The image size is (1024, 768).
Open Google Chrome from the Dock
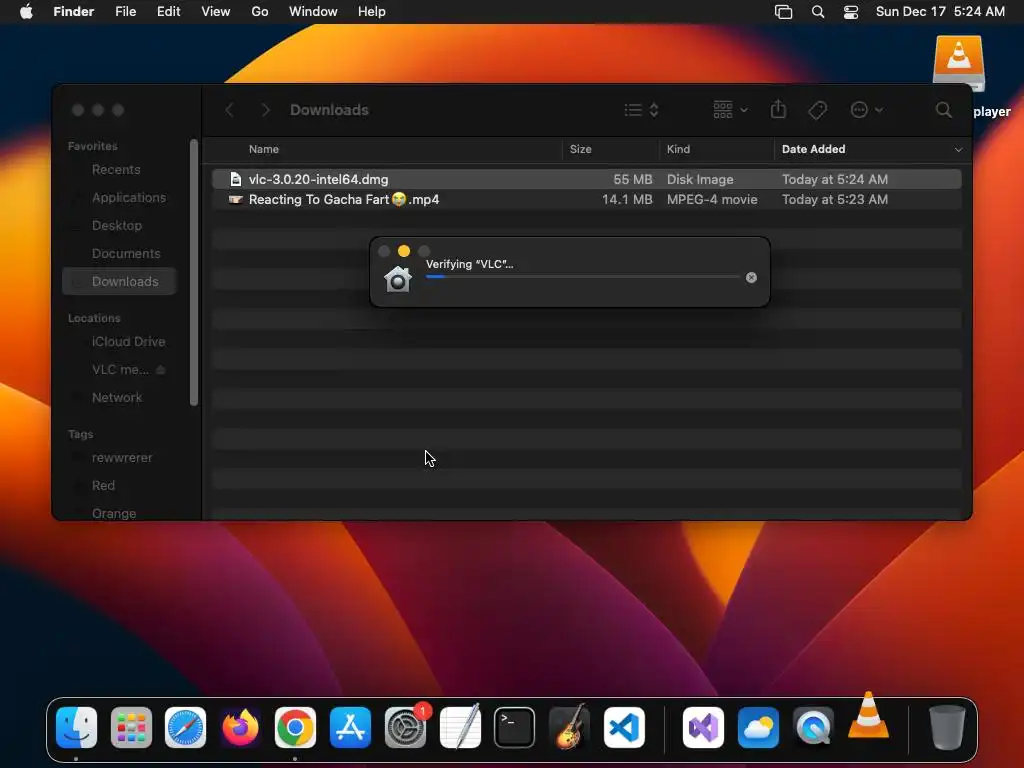[295, 728]
